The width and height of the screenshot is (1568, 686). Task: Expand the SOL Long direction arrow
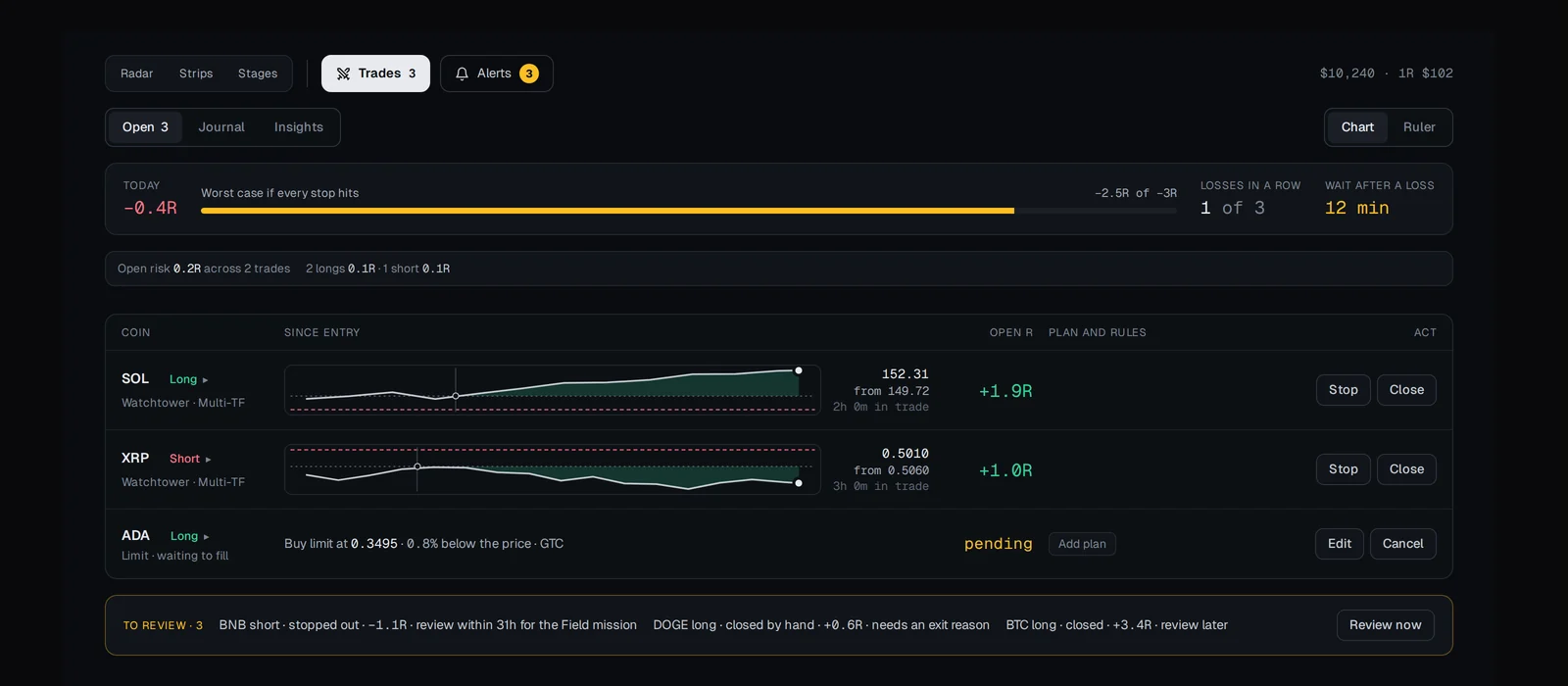coord(205,380)
